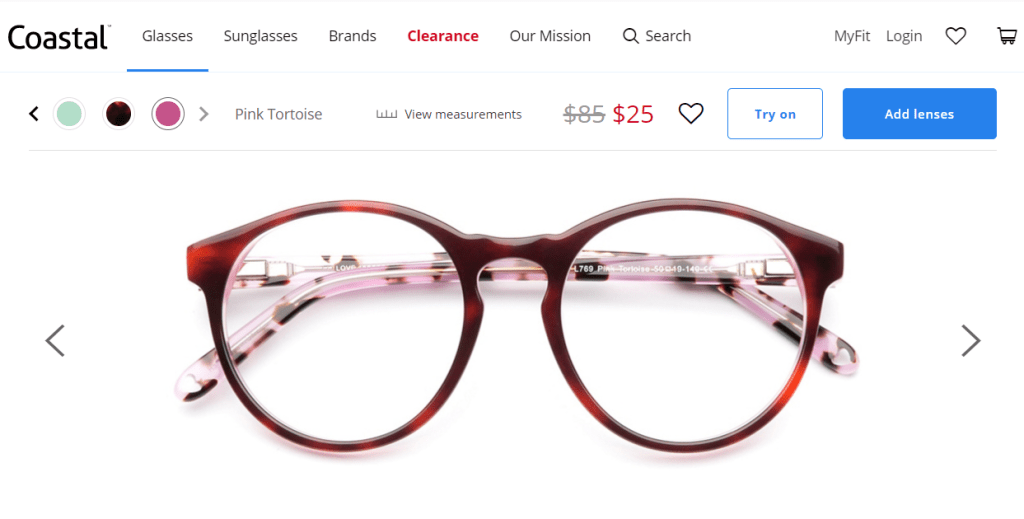Go to the Clearance section
The width and height of the screenshot is (1024, 519).
pyautogui.click(x=442, y=36)
